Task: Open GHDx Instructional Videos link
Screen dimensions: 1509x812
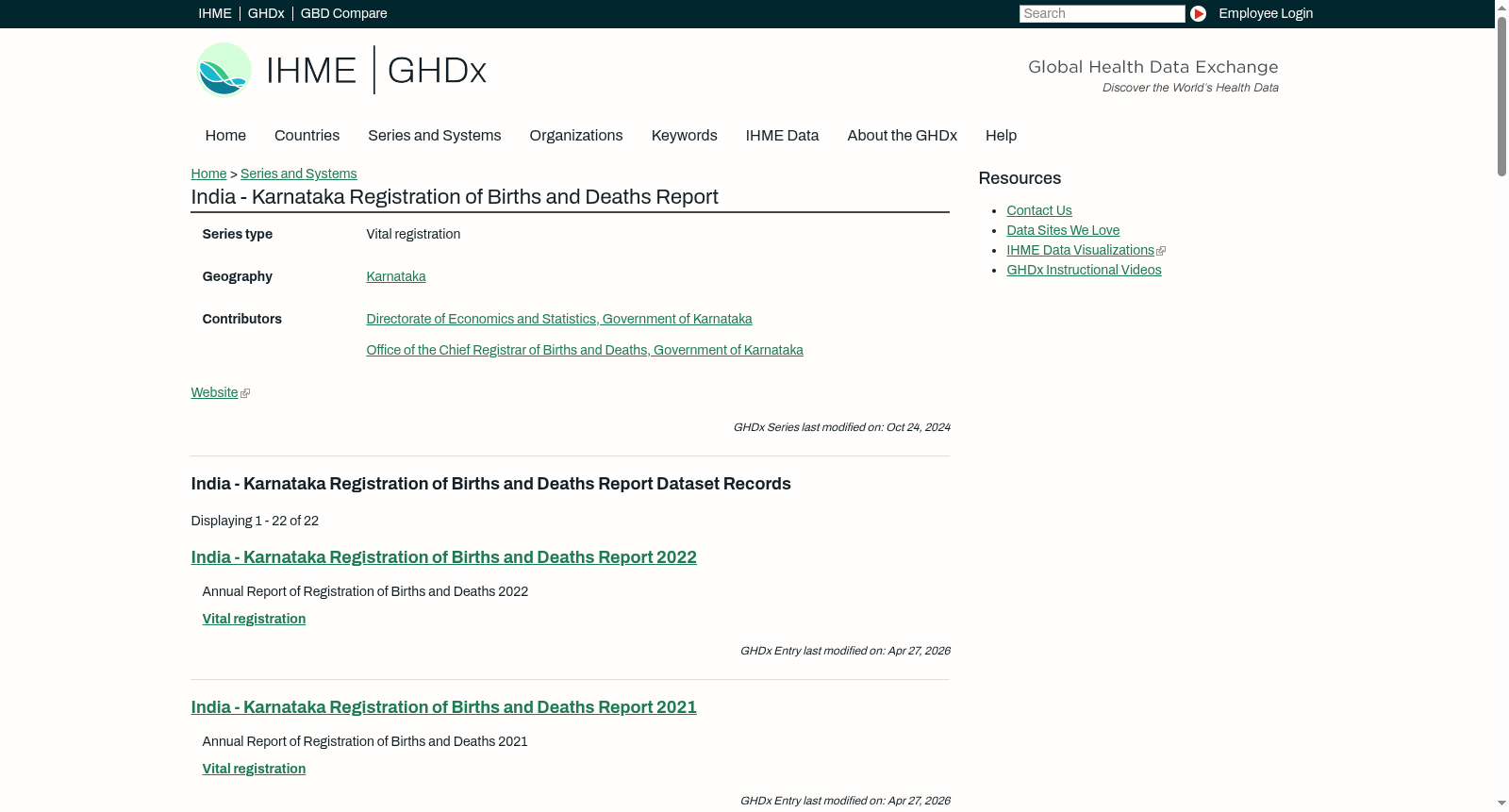Action: click(x=1084, y=270)
